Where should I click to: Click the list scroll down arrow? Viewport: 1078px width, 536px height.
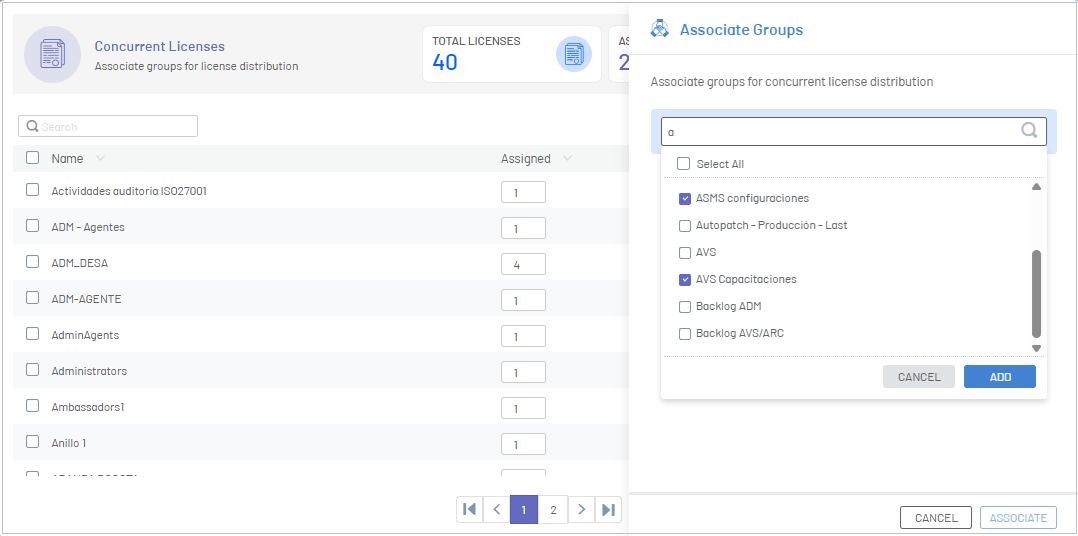1036,348
